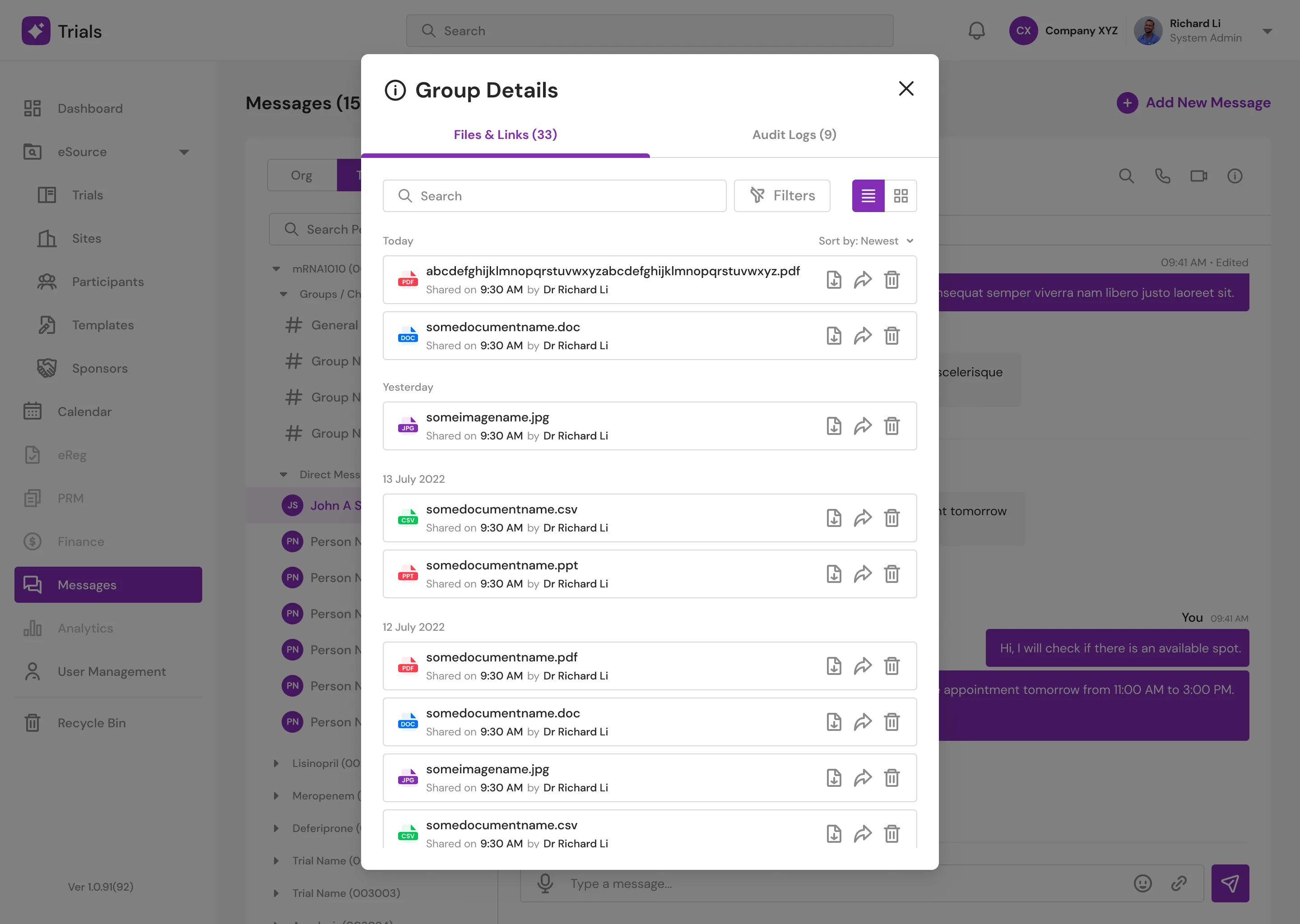Image resolution: width=1300 pixels, height=924 pixels.
Task: Download yesterday's someimagename.jpg
Action: pos(834,426)
